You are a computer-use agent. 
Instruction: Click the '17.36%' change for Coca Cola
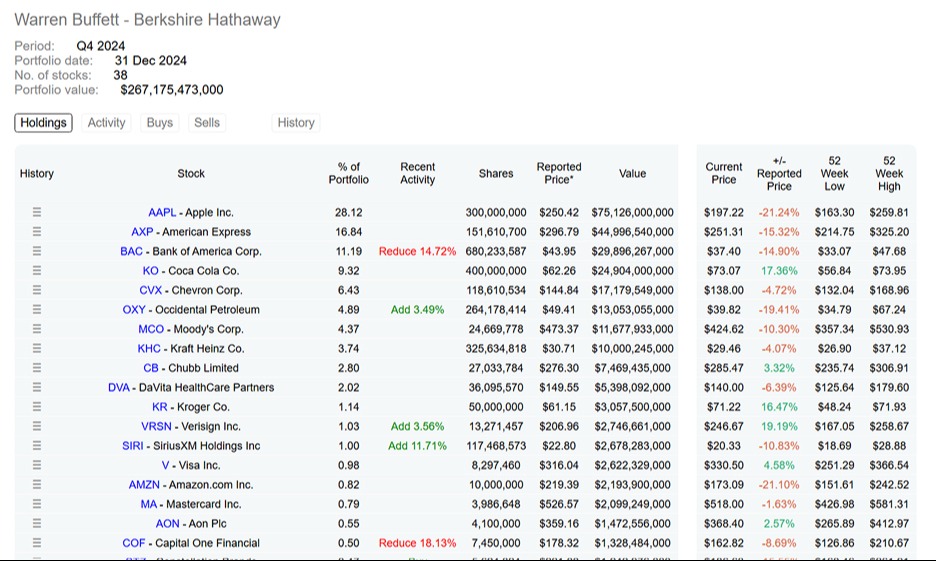(x=779, y=271)
